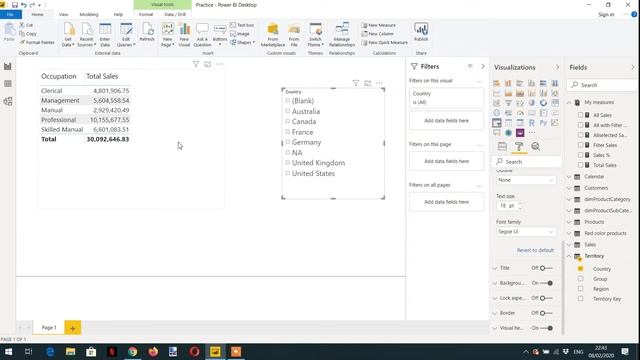Click Sign in link

[x=606, y=14]
